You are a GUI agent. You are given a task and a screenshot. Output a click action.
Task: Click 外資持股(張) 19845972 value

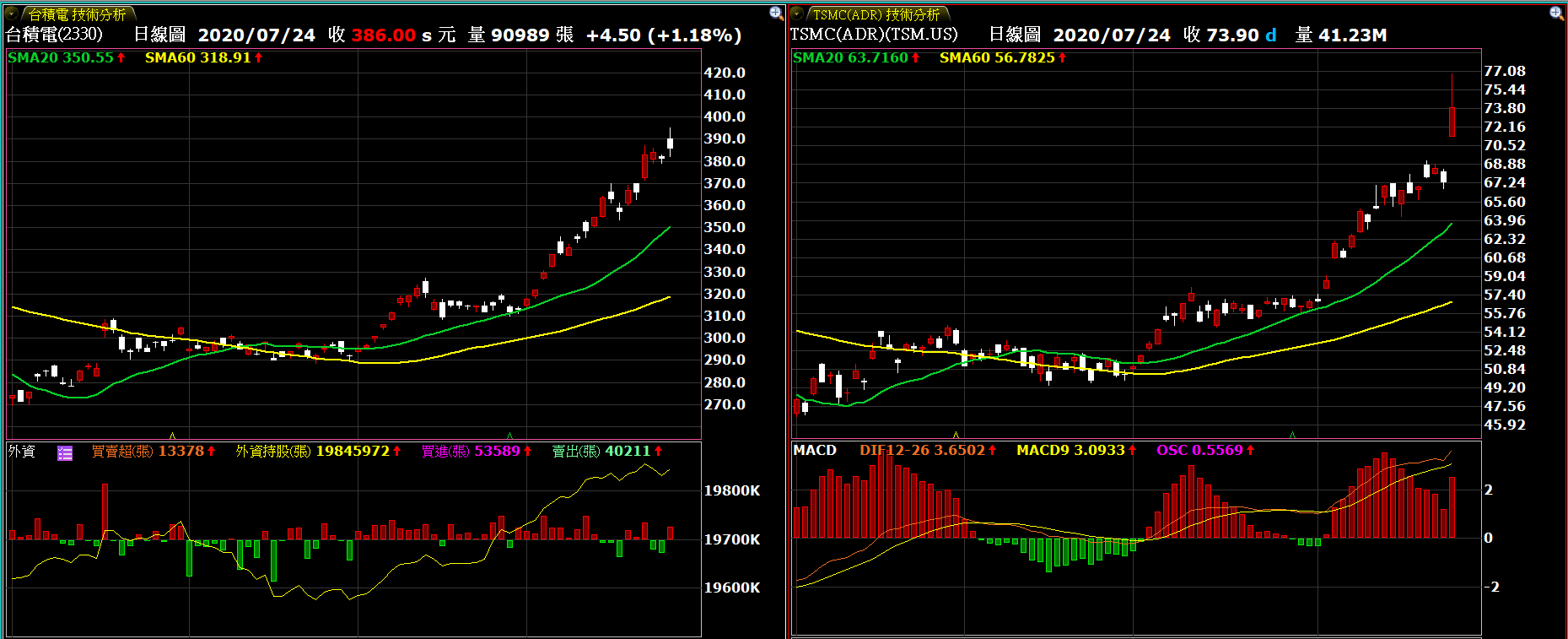[313, 452]
